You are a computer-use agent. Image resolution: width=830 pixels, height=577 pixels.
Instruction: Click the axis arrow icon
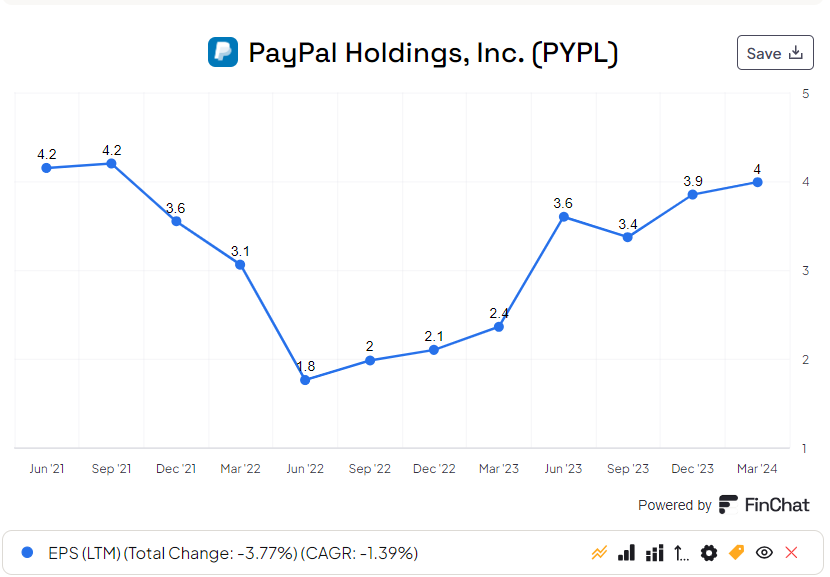pyautogui.click(x=682, y=553)
